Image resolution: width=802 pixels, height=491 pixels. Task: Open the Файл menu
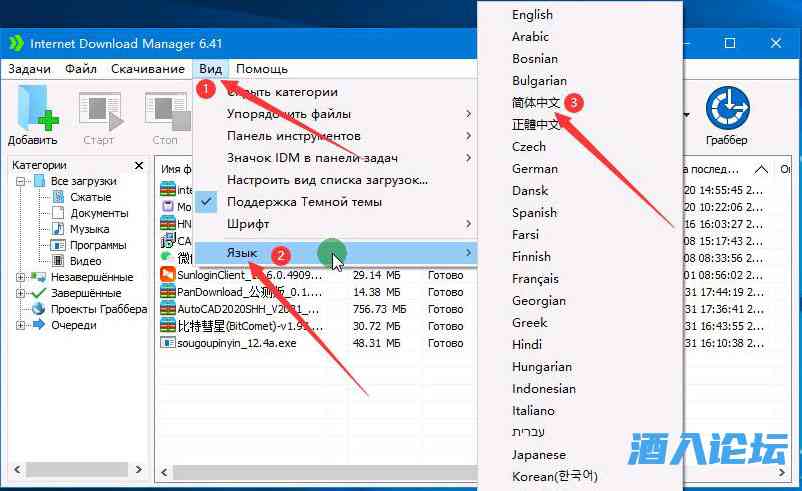pyautogui.click(x=80, y=69)
